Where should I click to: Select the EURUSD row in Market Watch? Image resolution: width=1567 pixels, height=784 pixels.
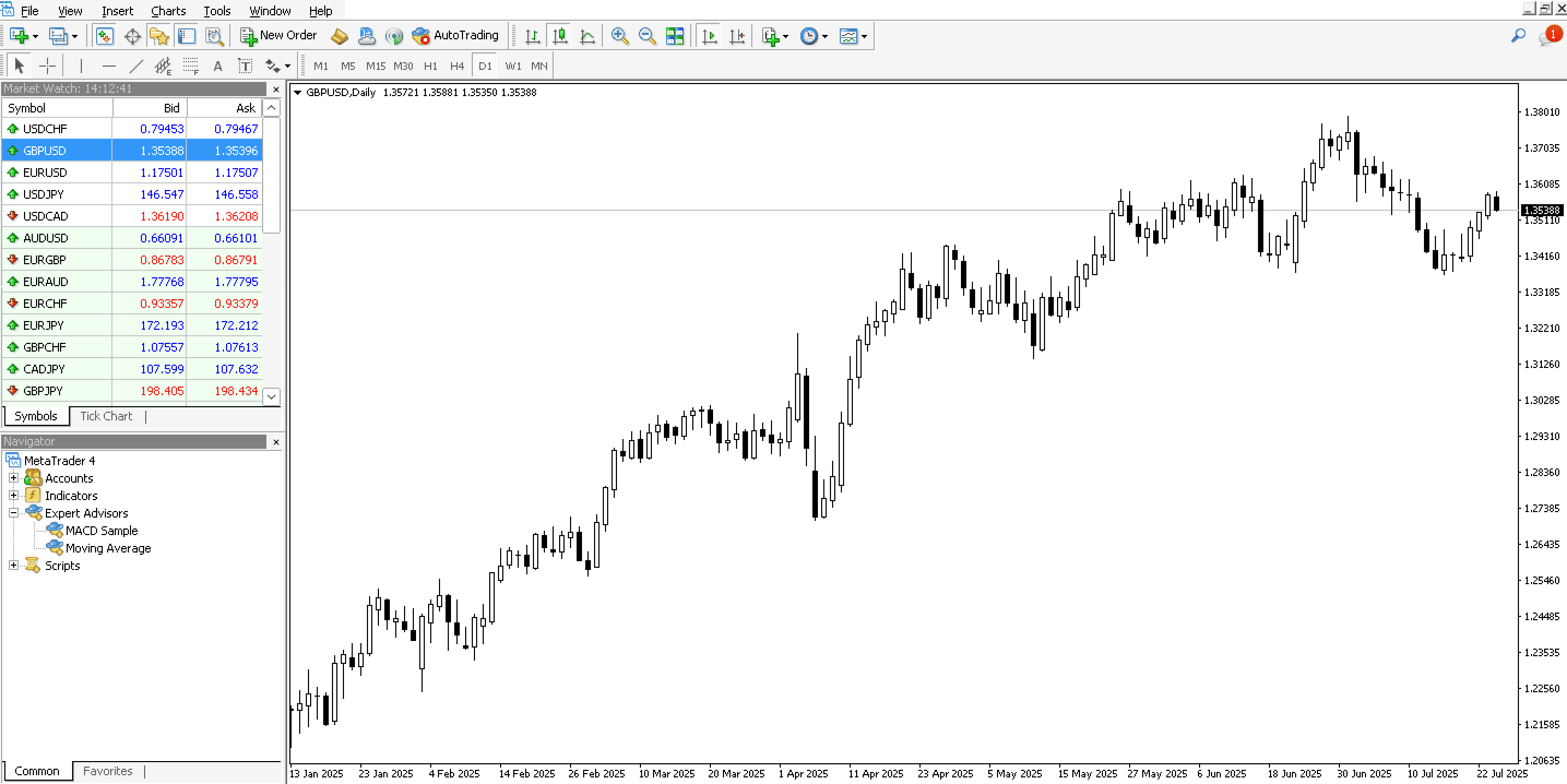click(132, 172)
